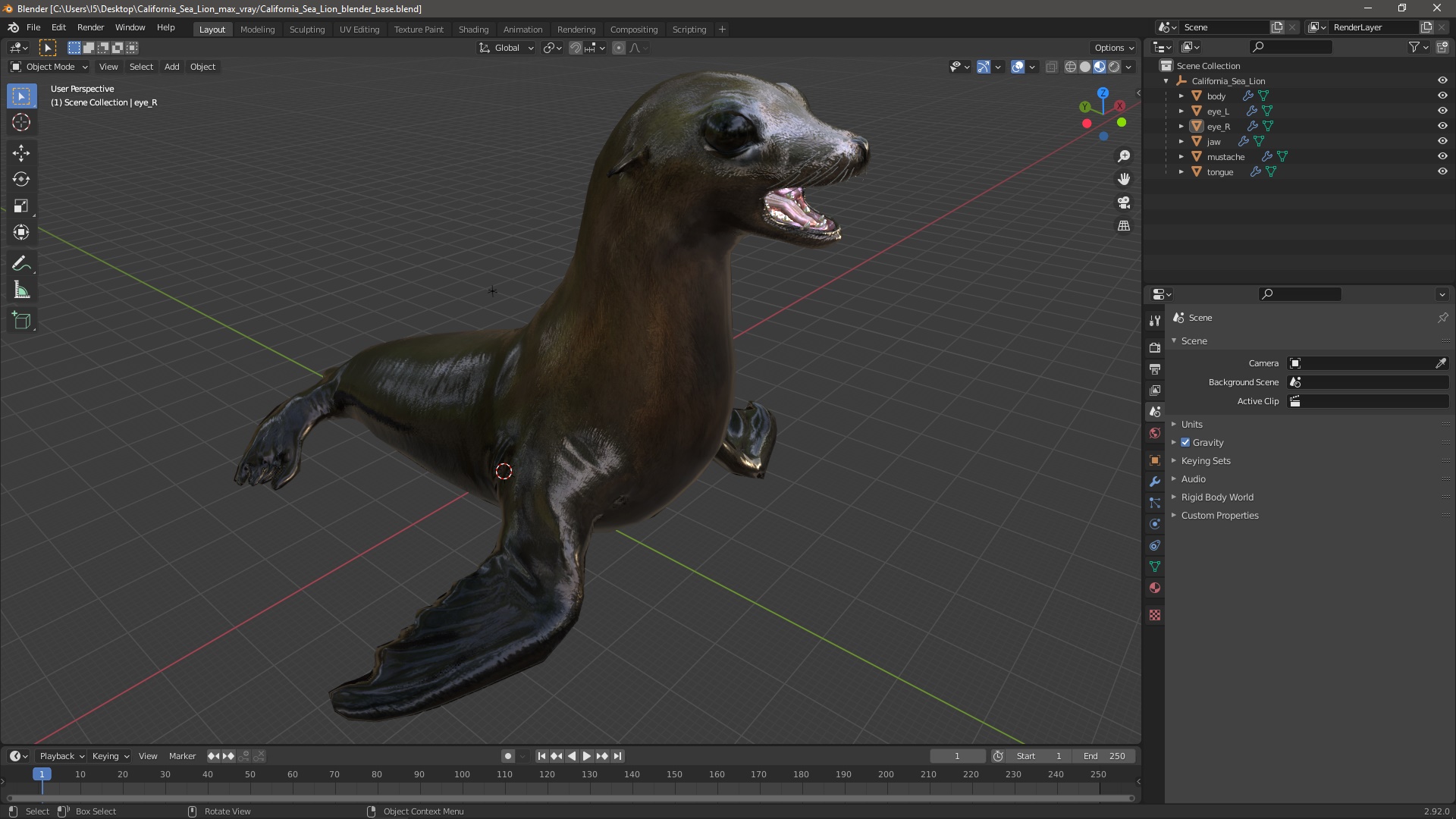Screen dimensions: 1456x819
Task: Switch to the Sculpting workspace tab
Action: [307, 30]
